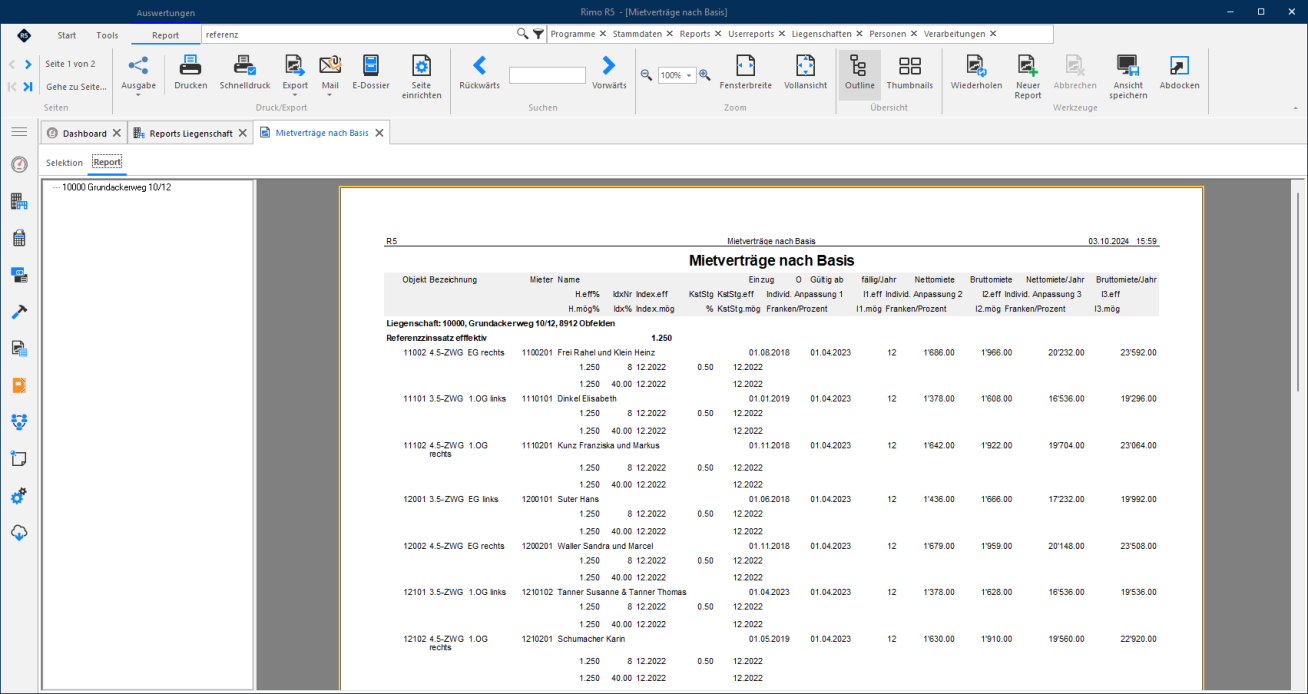The image size is (1308, 694).
Task: Select outline node 10000 Grundackerweg 10/12
Action: [x=116, y=187]
